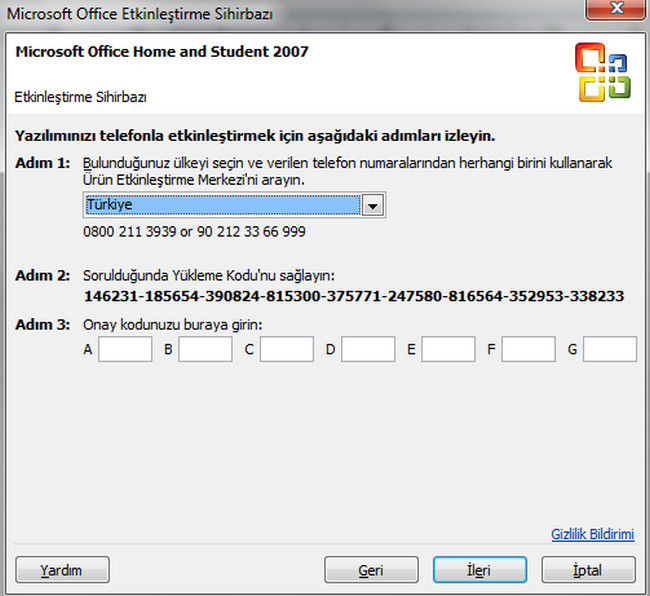Click the Adım 2 label
The image size is (650, 596).
43,275
